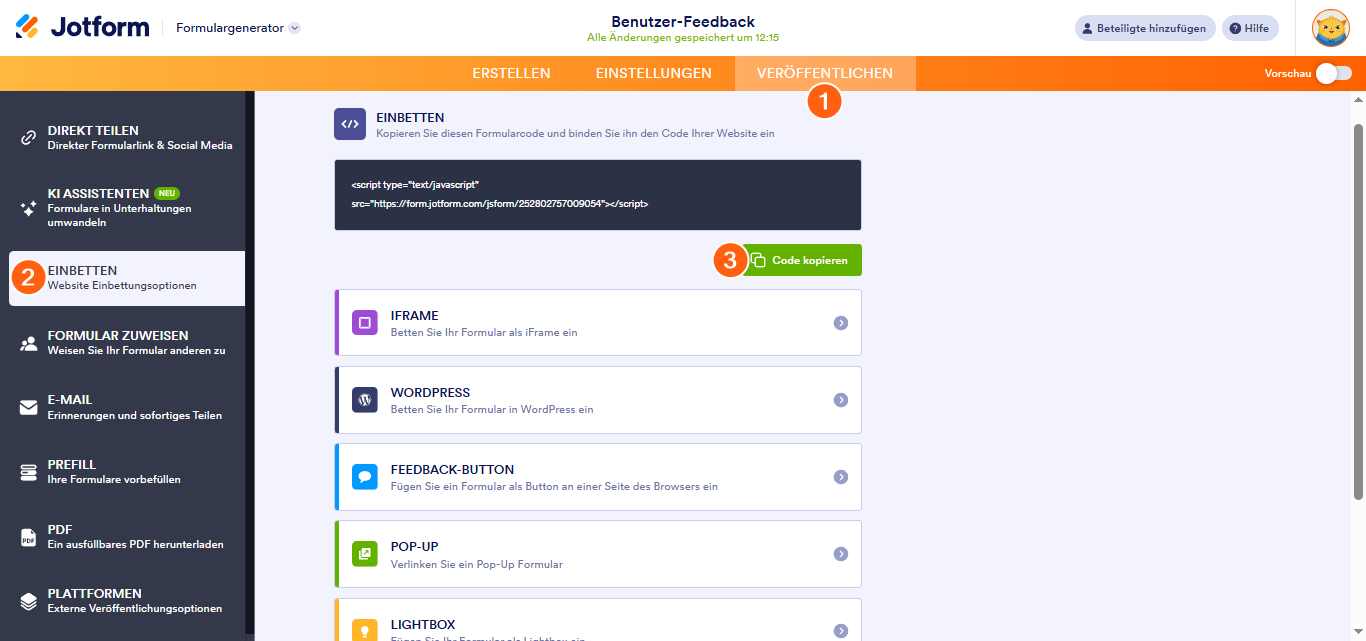Expand the iFrame option arrow

(x=841, y=323)
